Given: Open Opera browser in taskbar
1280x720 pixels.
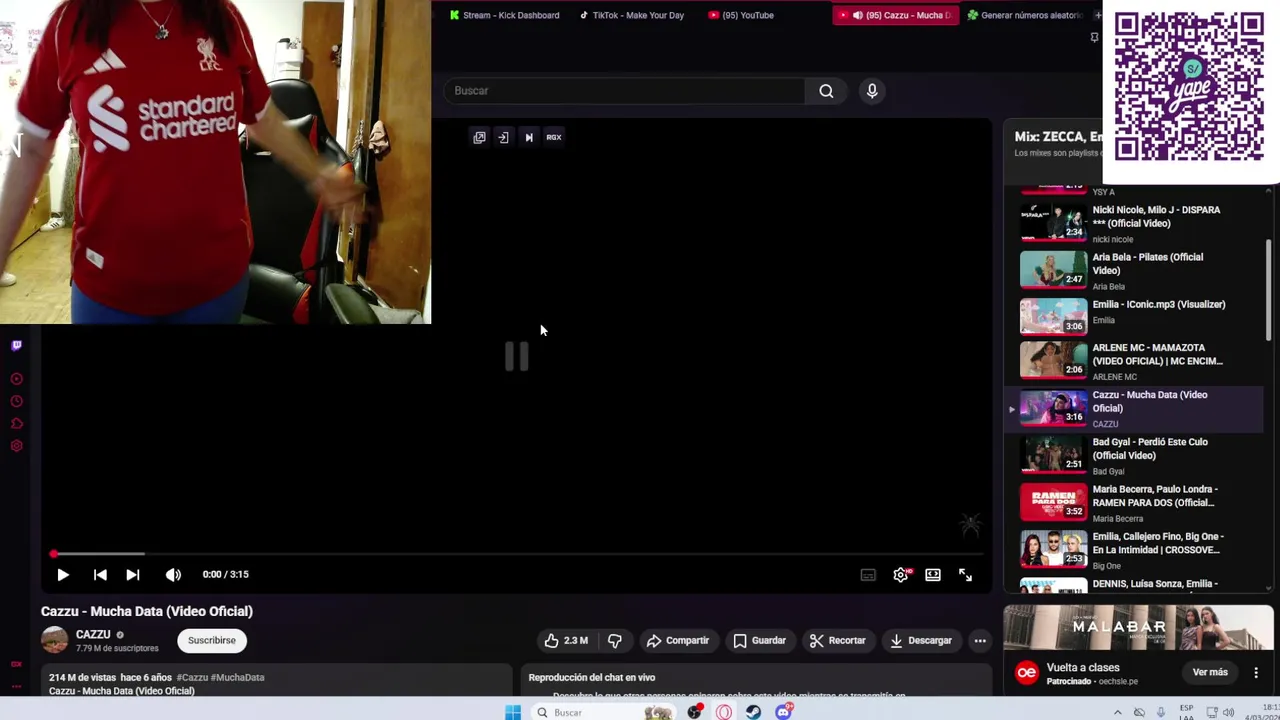Looking at the screenshot, I should (x=724, y=712).
